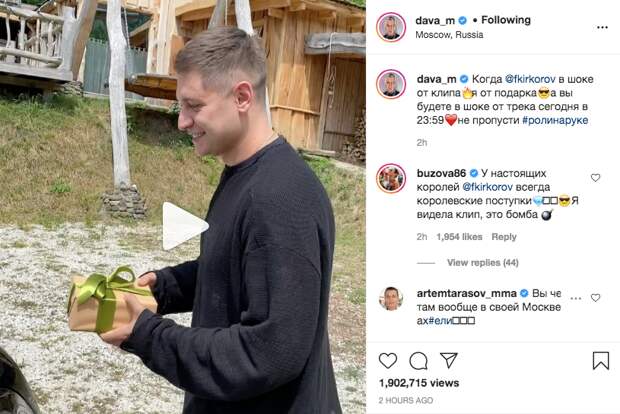Open options dots on artemtarasov_mma's comment
The height and width of the screenshot is (414, 620).
[x=576, y=298]
